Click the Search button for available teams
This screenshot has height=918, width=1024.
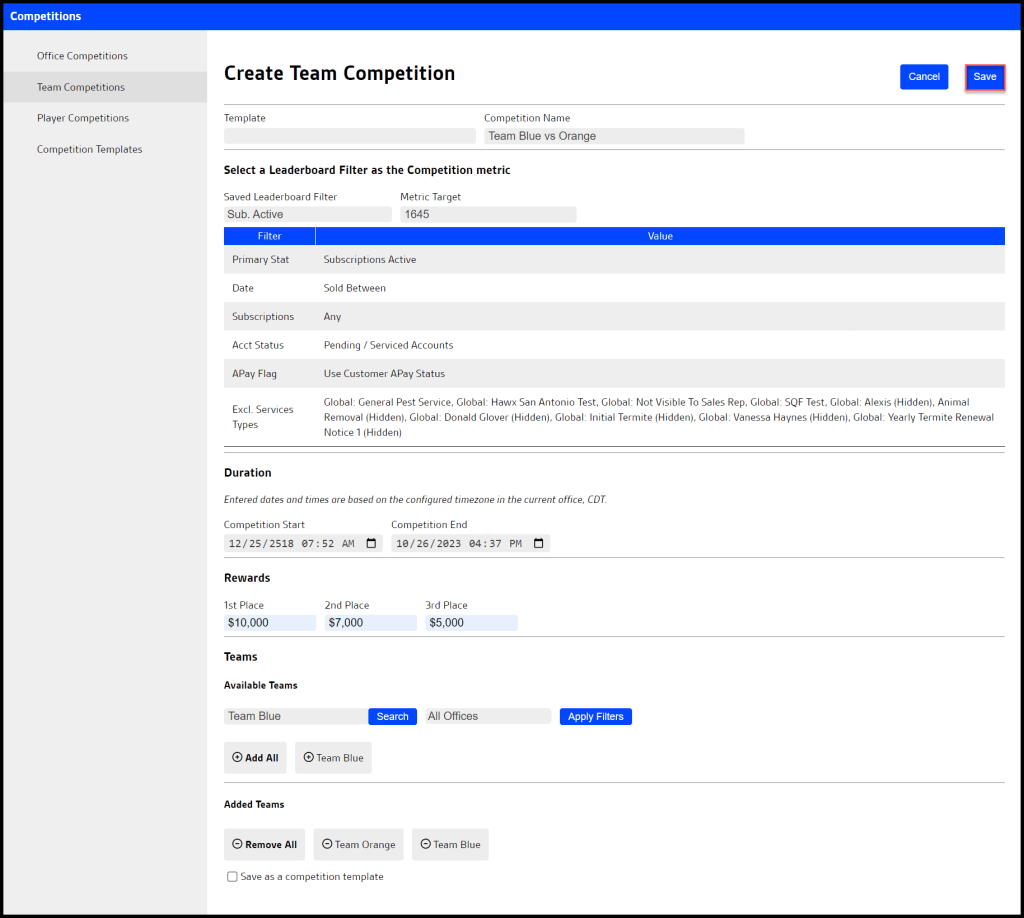(x=392, y=716)
